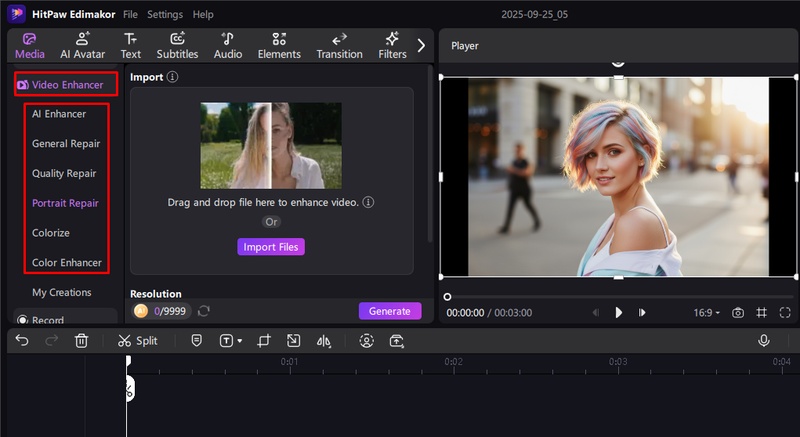This screenshot has height=437, width=800.
Task: Click the purple Generate button
Action: tap(390, 311)
